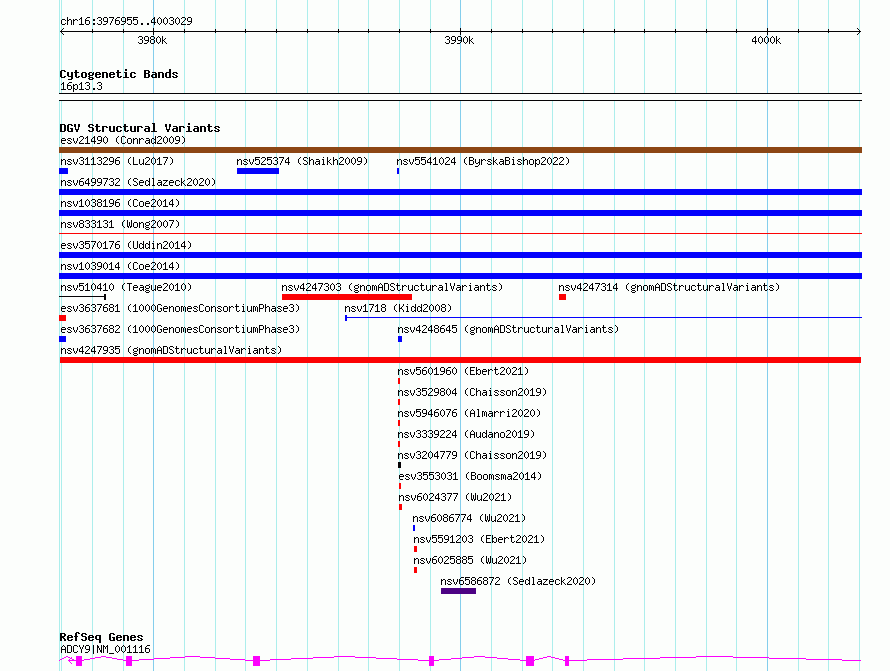Screen dimensions: 890x671
Task: Click the DGV Structural Variants track title
Action: (140, 128)
